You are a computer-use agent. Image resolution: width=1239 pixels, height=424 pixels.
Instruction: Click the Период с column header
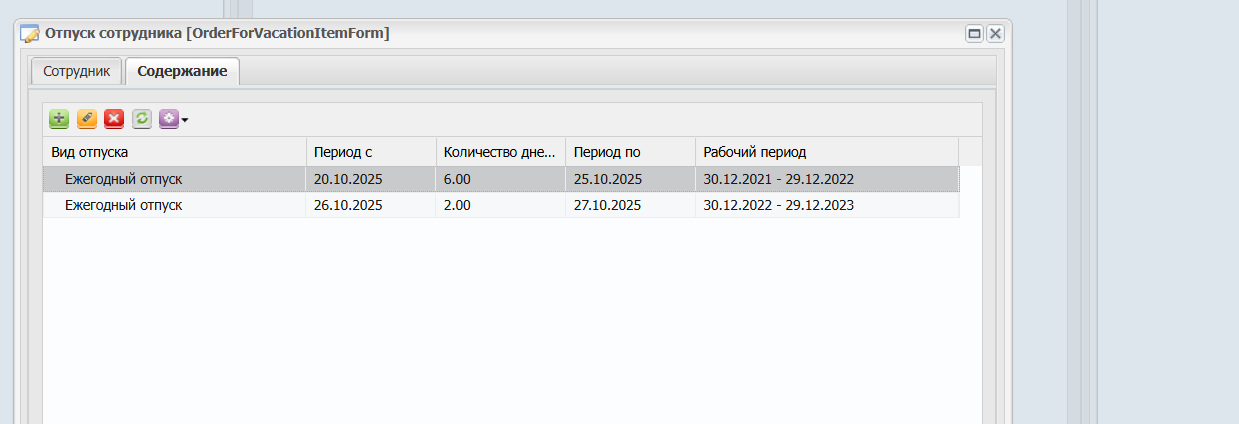[x=370, y=152]
